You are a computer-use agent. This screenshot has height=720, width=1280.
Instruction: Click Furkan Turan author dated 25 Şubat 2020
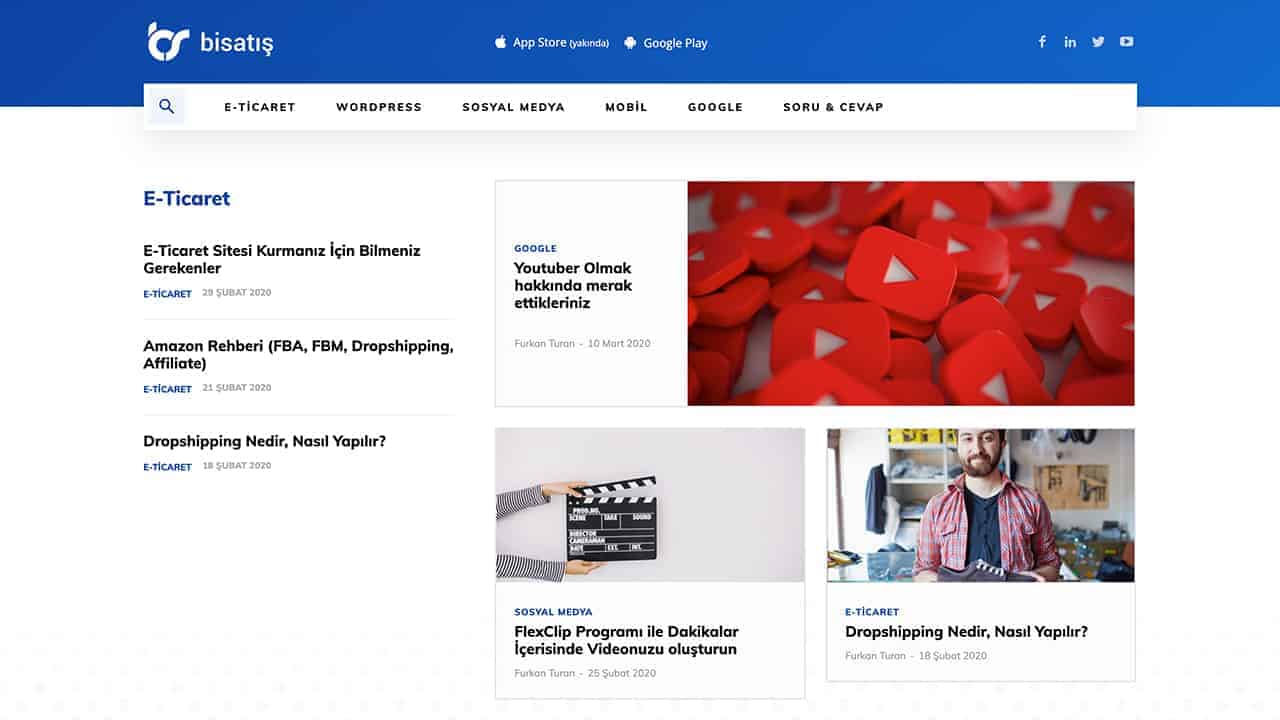point(544,673)
